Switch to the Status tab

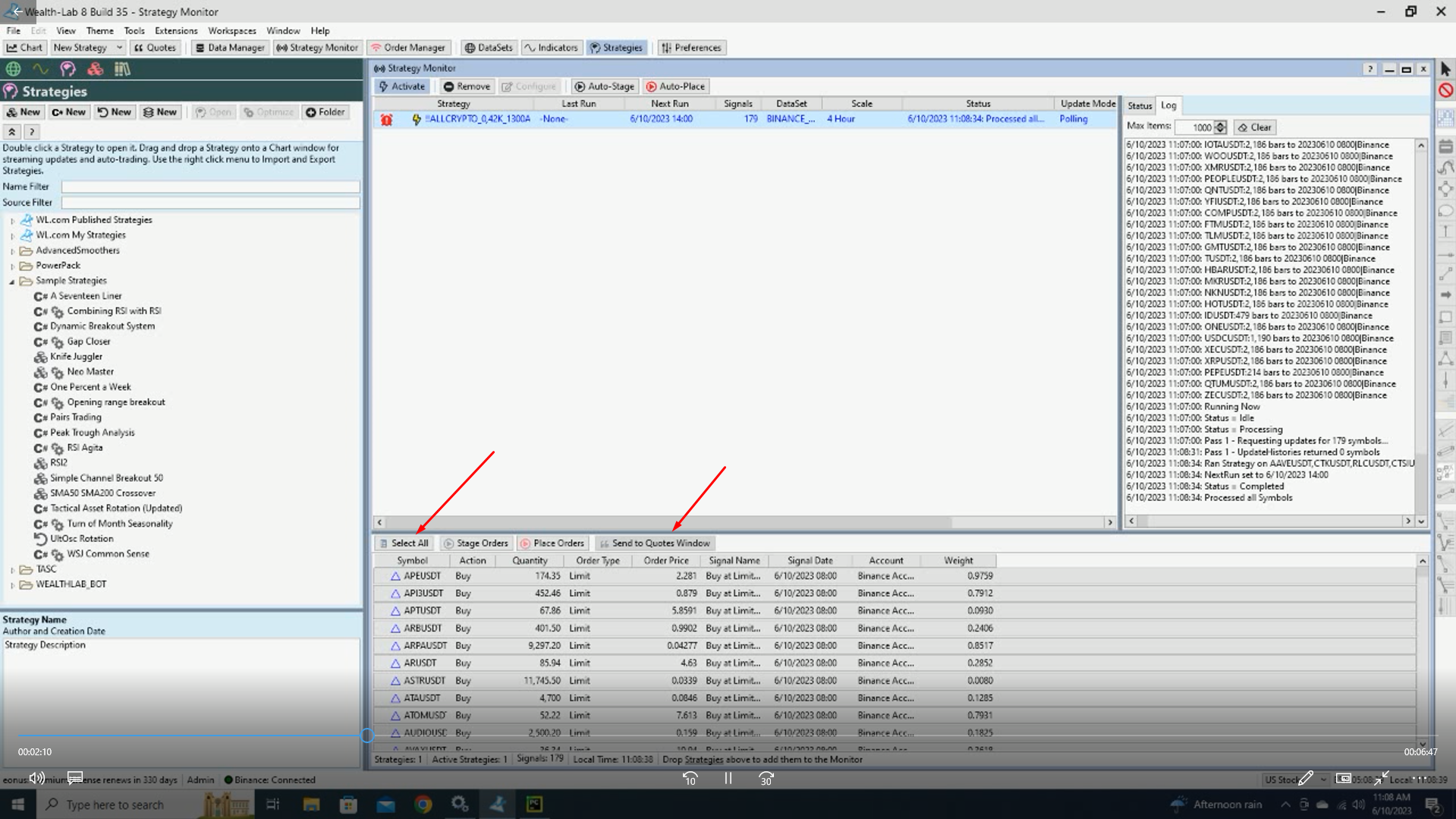tap(1139, 106)
